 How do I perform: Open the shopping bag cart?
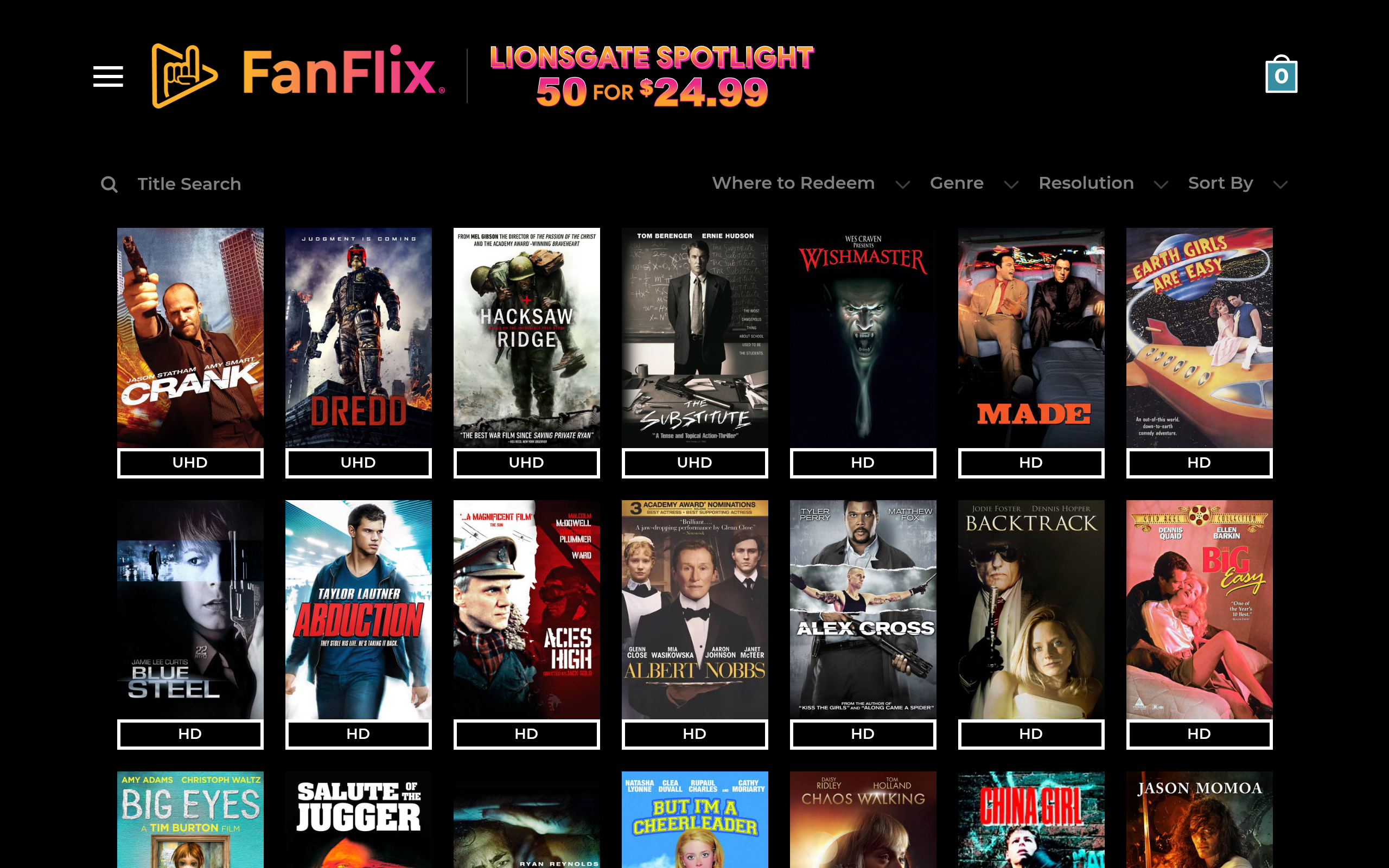tap(1281, 74)
